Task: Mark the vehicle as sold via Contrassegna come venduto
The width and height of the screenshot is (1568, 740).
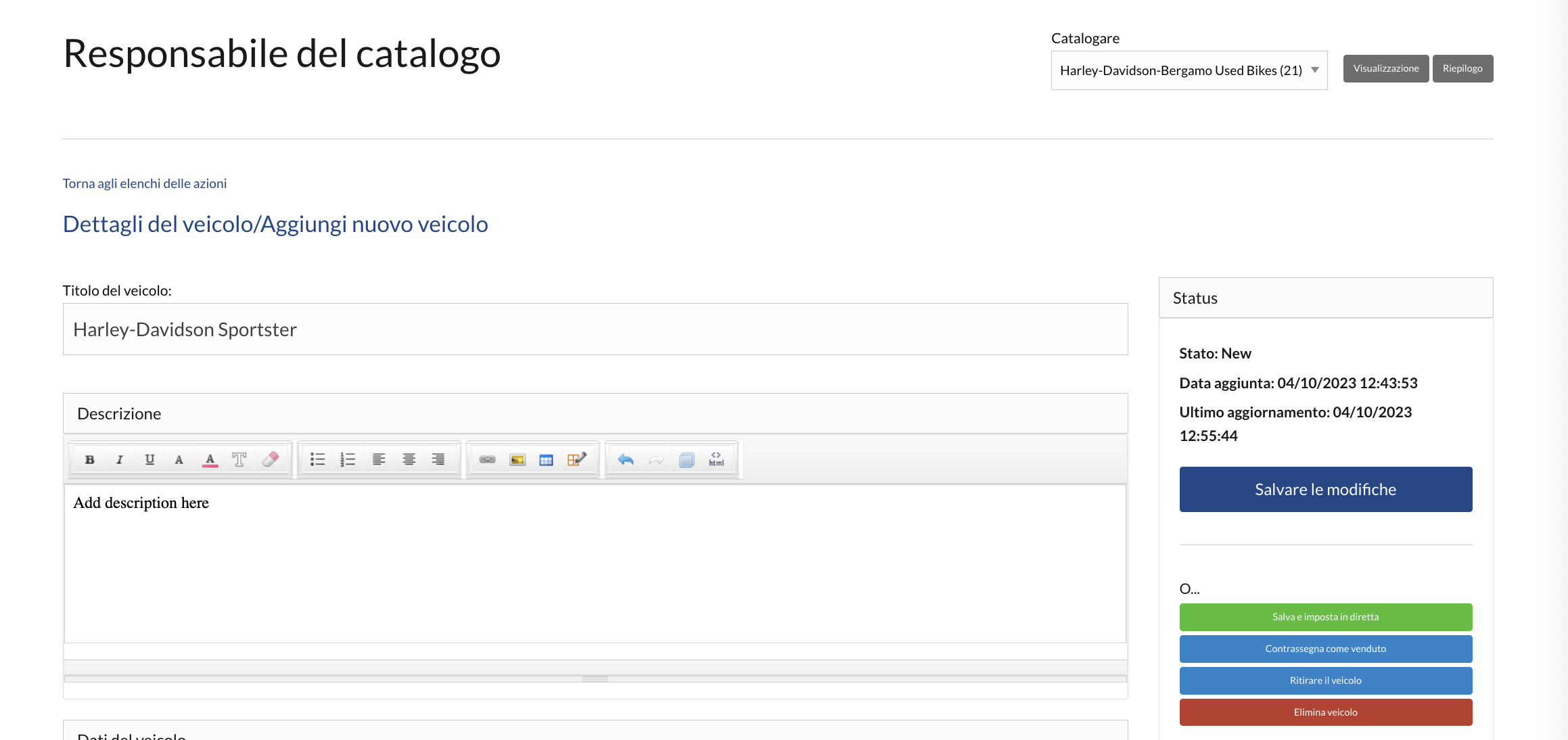Action: coord(1325,649)
